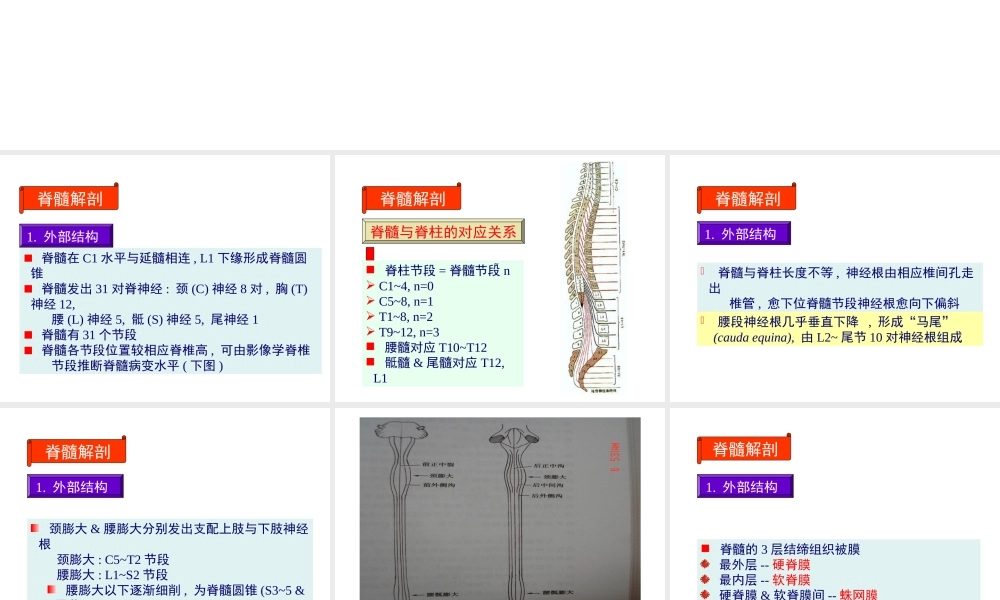Click the 脊髓与脊柱的对应关系 heading
1000x600 pixels.
tap(443, 231)
